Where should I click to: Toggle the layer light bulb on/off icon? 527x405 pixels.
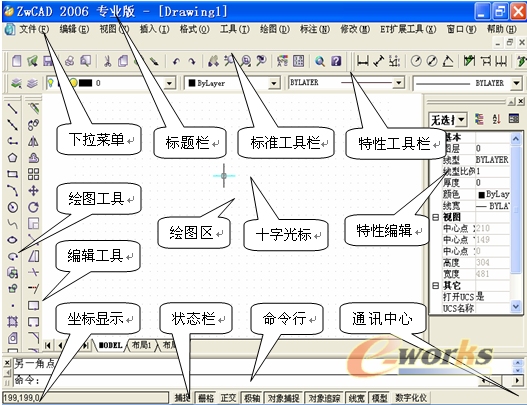point(50,83)
